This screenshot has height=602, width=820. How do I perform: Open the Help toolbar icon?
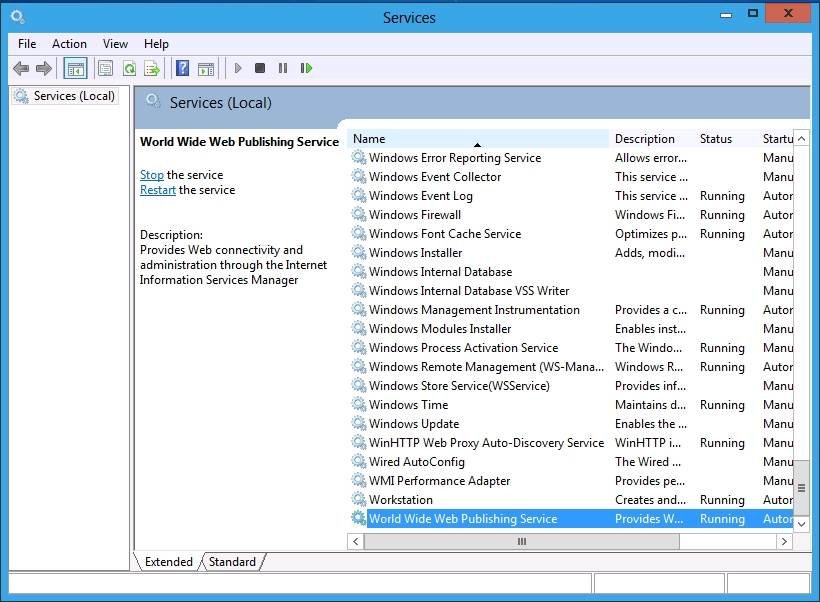pos(183,68)
